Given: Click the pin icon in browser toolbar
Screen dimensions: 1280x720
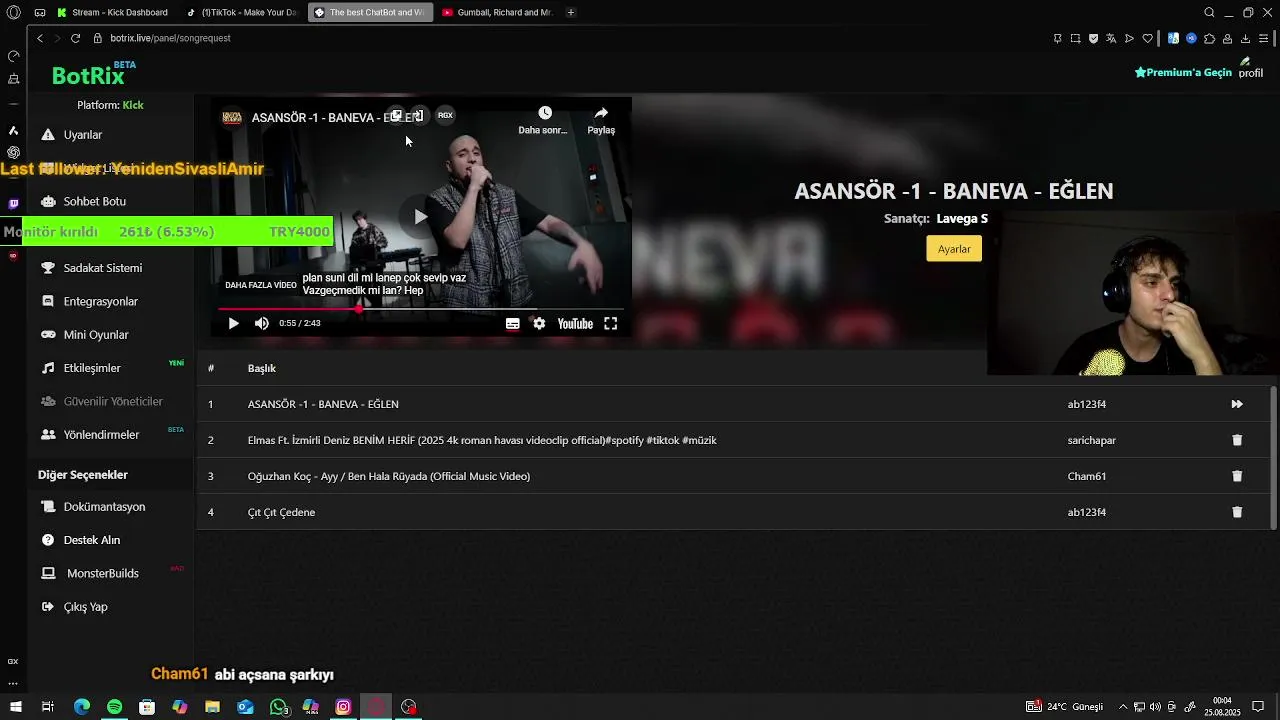Looking at the screenshot, I should [1057, 38].
